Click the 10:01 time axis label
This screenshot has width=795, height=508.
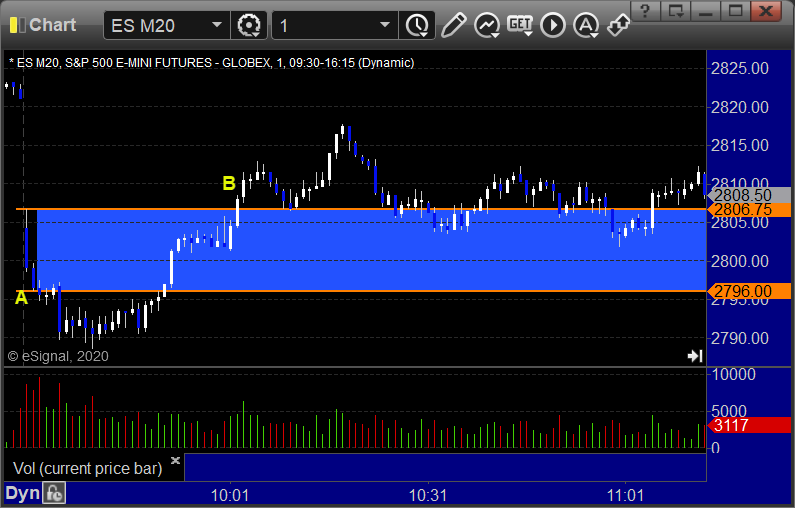point(230,495)
